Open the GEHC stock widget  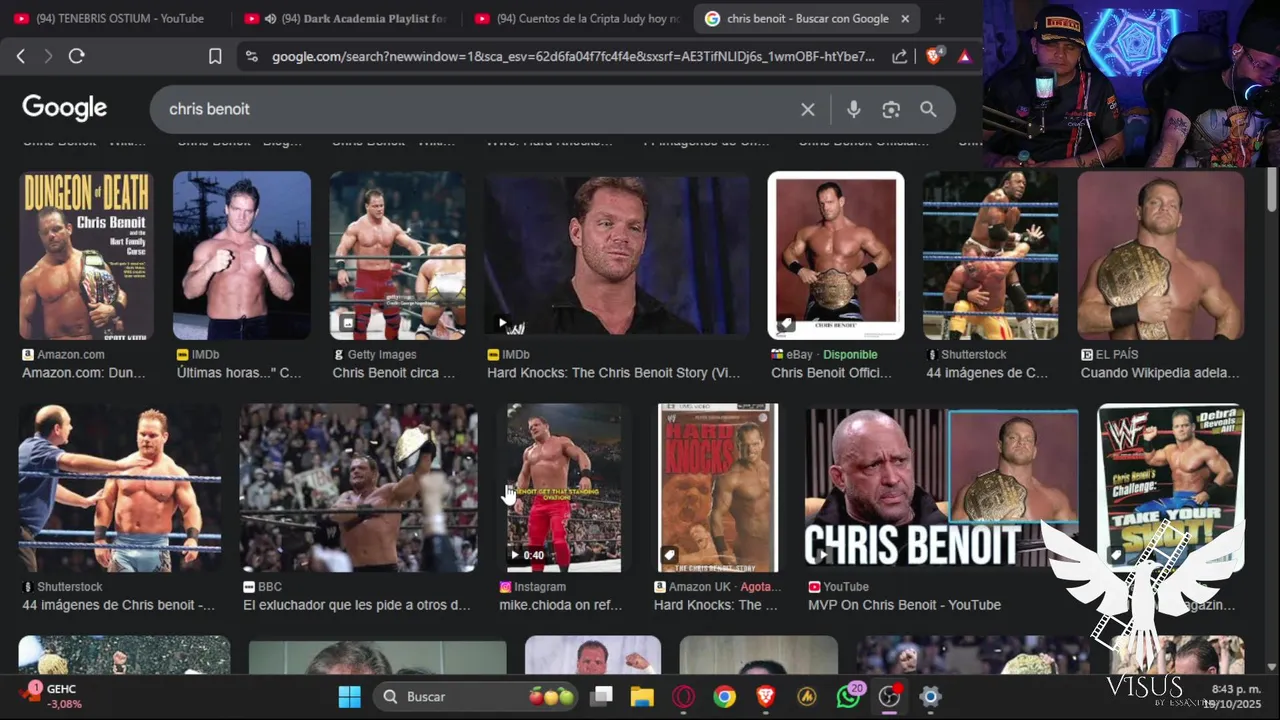tap(52, 696)
